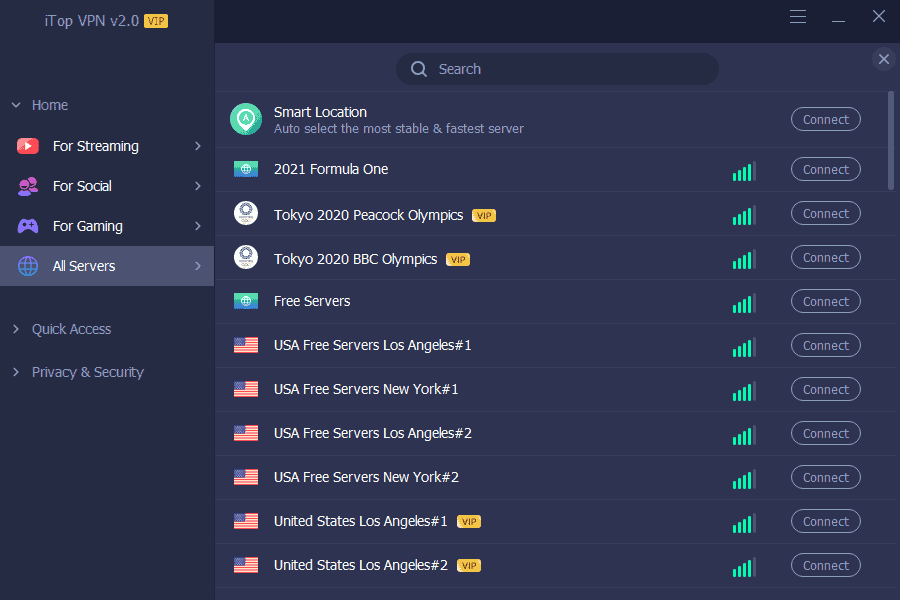Click the All Servers globe icon
Viewport: 900px width, 600px height.
click(28, 266)
